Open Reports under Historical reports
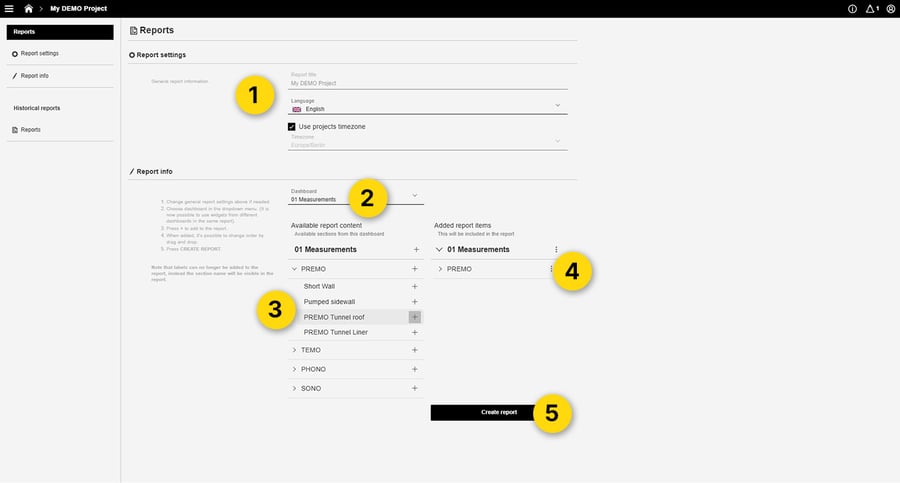 point(30,129)
